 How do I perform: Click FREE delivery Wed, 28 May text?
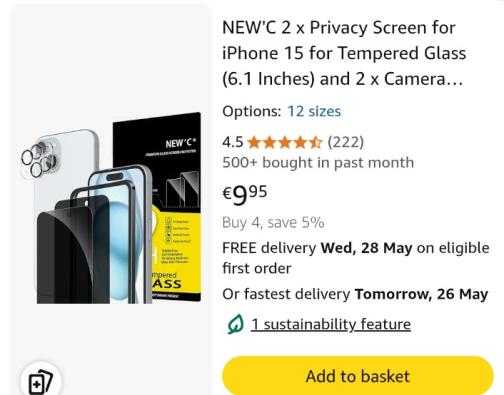click(317, 248)
